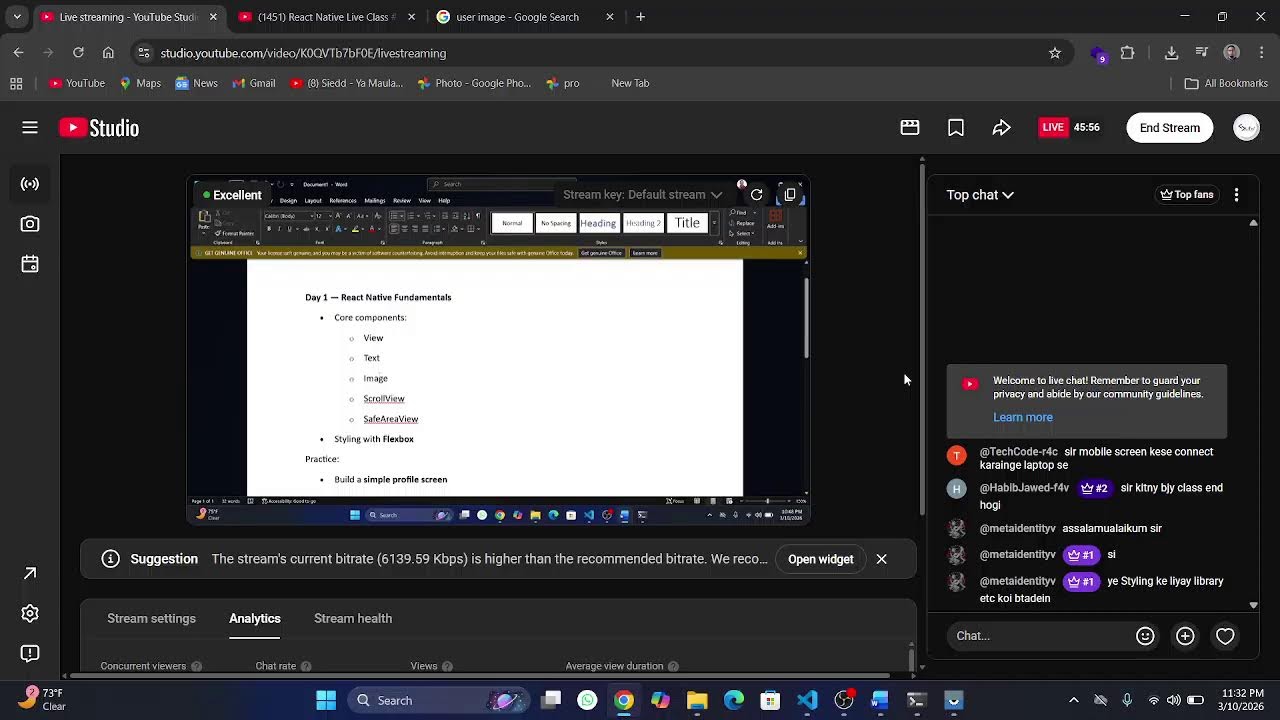The height and width of the screenshot is (720, 1280).
Task: Open WhatsApp from the Windows taskbar
Action: 587,700
